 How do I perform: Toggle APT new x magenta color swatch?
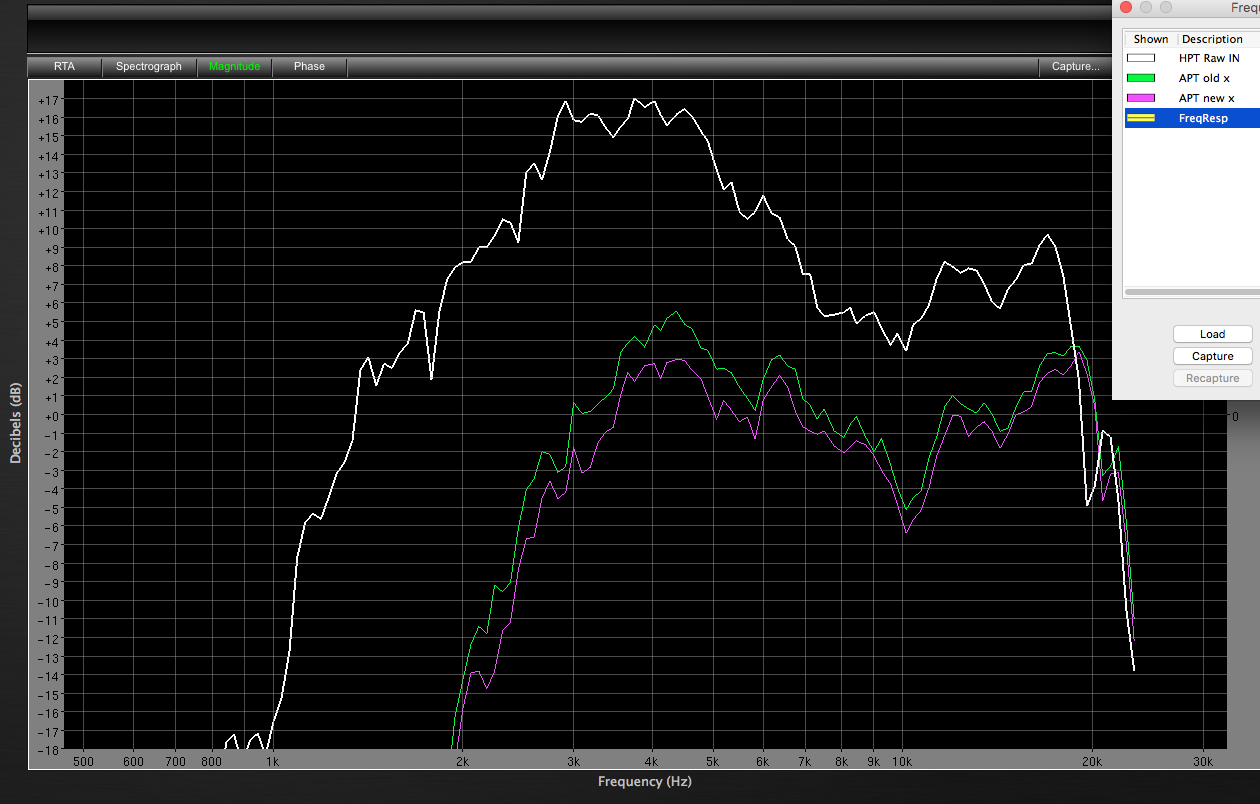[x=1140, y=98]
